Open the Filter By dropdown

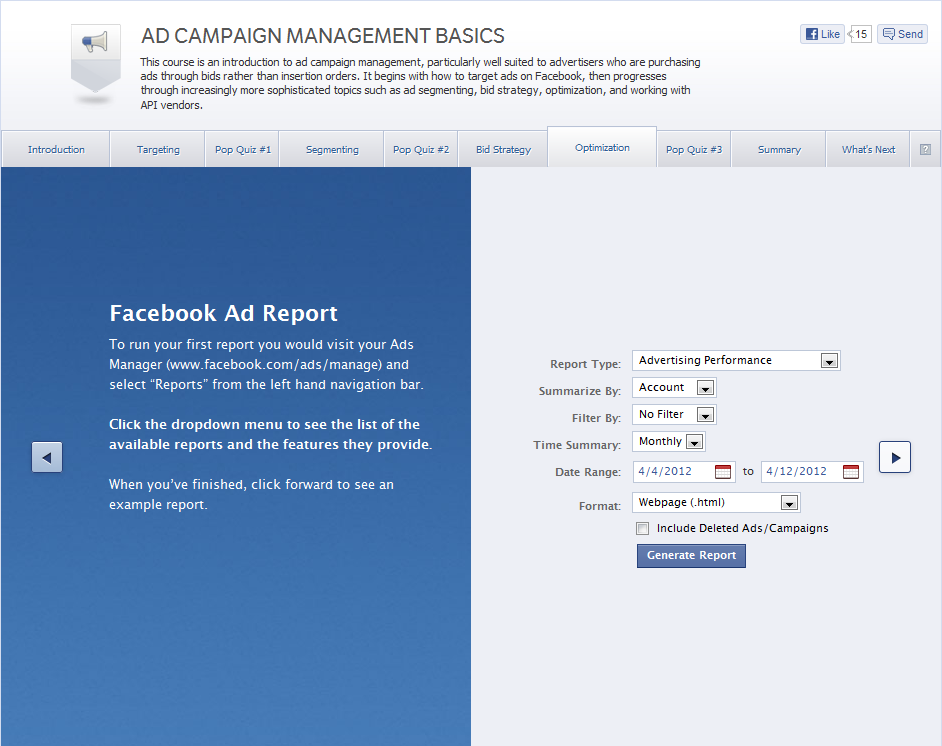(x=674, y=414)
